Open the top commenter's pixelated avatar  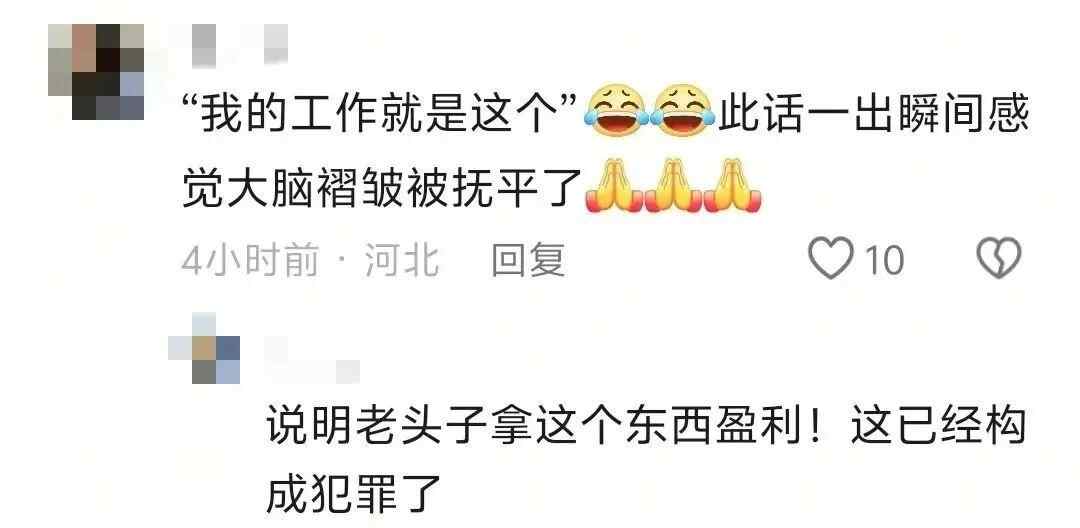coord(96,72)
